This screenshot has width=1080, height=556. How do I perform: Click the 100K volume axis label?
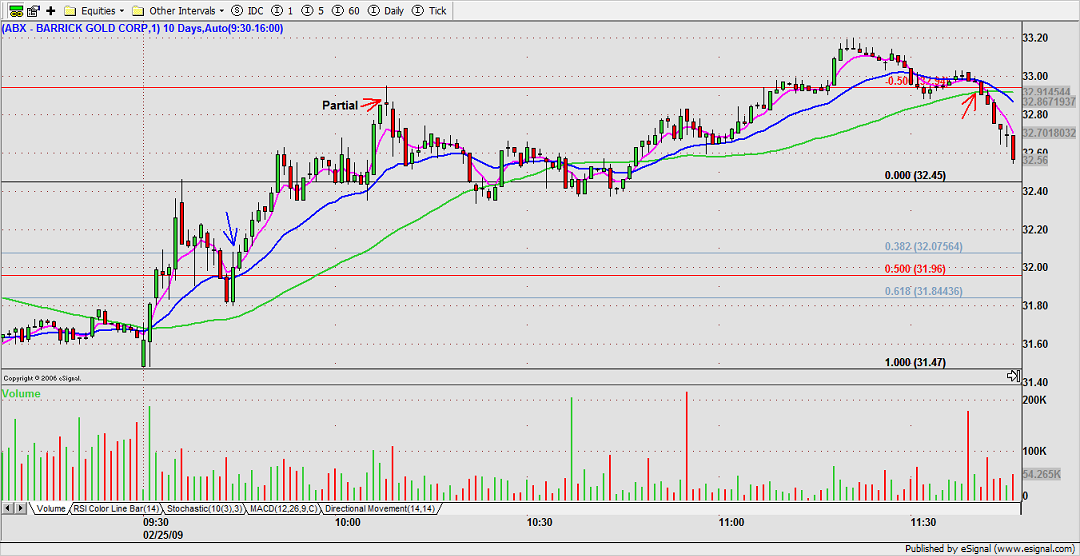pos(1034,451)
